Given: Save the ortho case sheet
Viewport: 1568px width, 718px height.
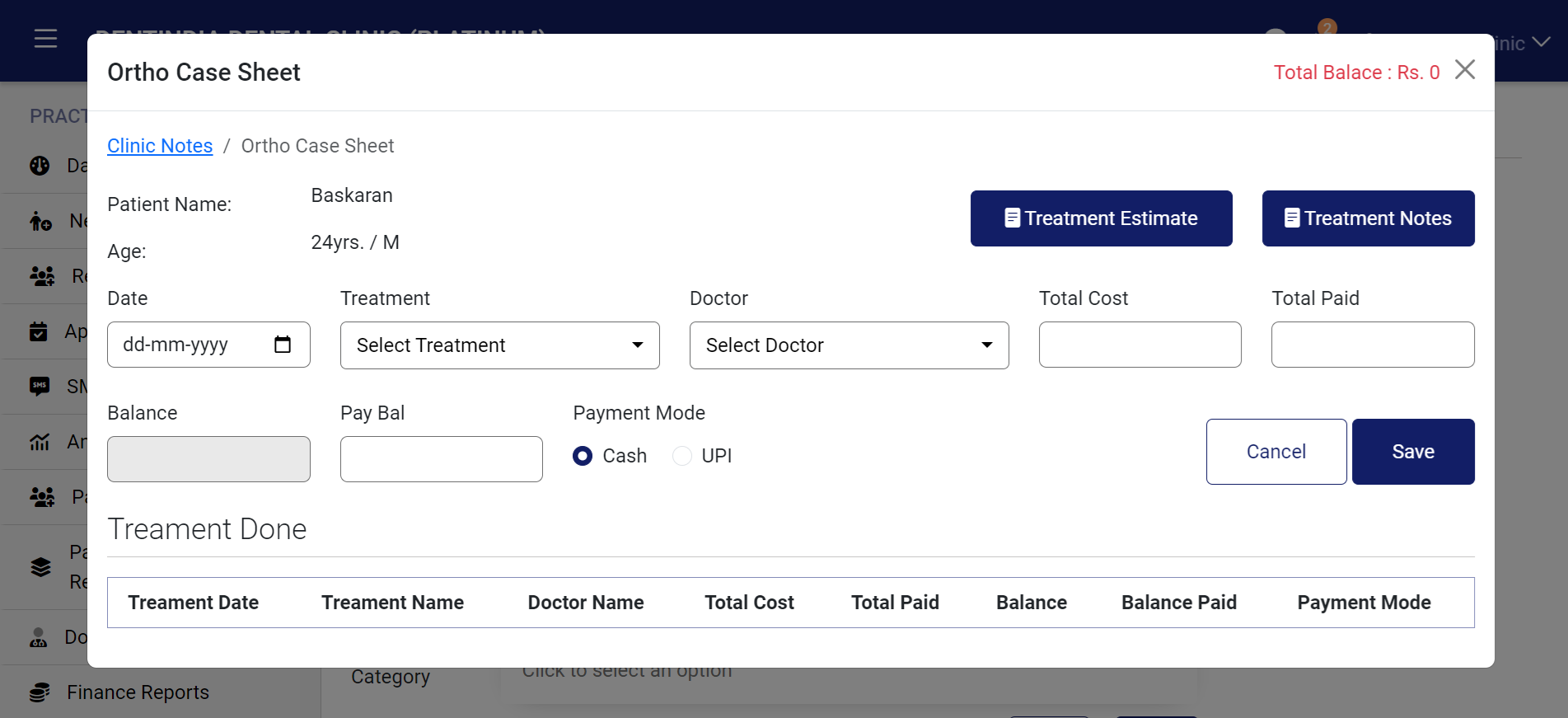Looking at the screenshot, I should [x=1412, y=452].
